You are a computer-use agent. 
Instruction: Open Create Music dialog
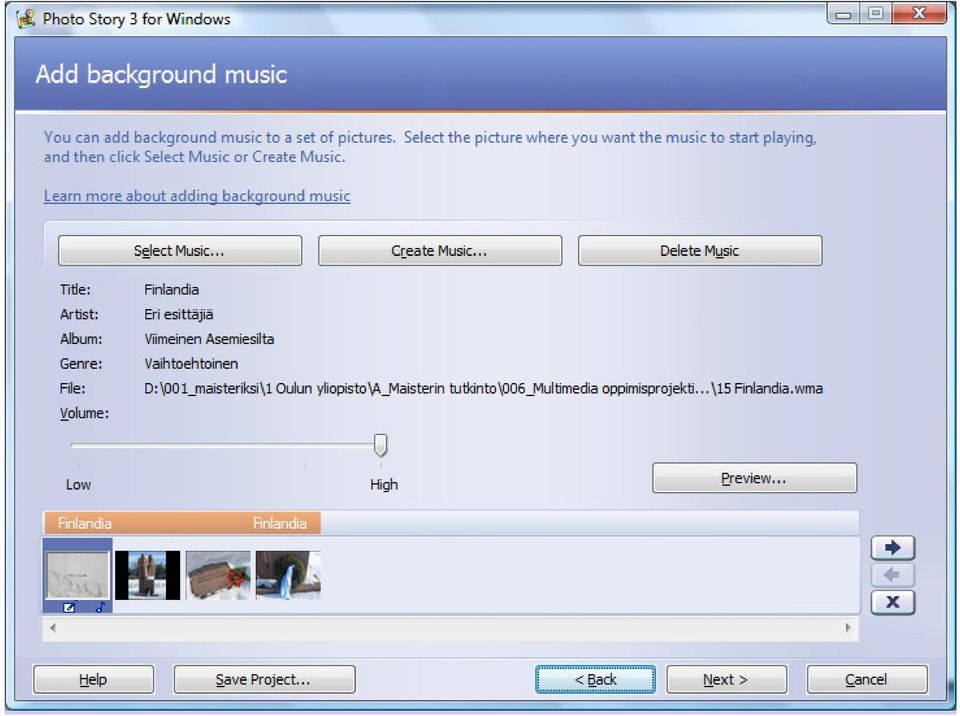click(440, 251)
